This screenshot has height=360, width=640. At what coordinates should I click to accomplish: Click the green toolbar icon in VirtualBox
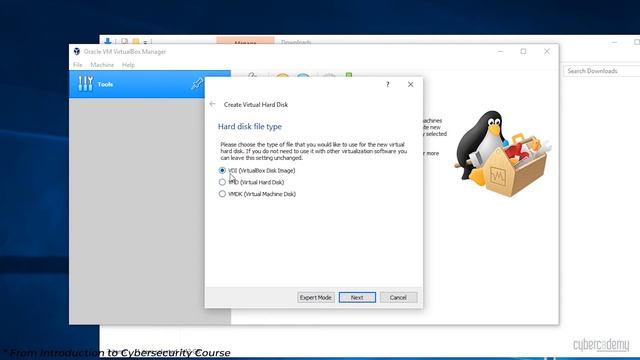coord(349,75)
